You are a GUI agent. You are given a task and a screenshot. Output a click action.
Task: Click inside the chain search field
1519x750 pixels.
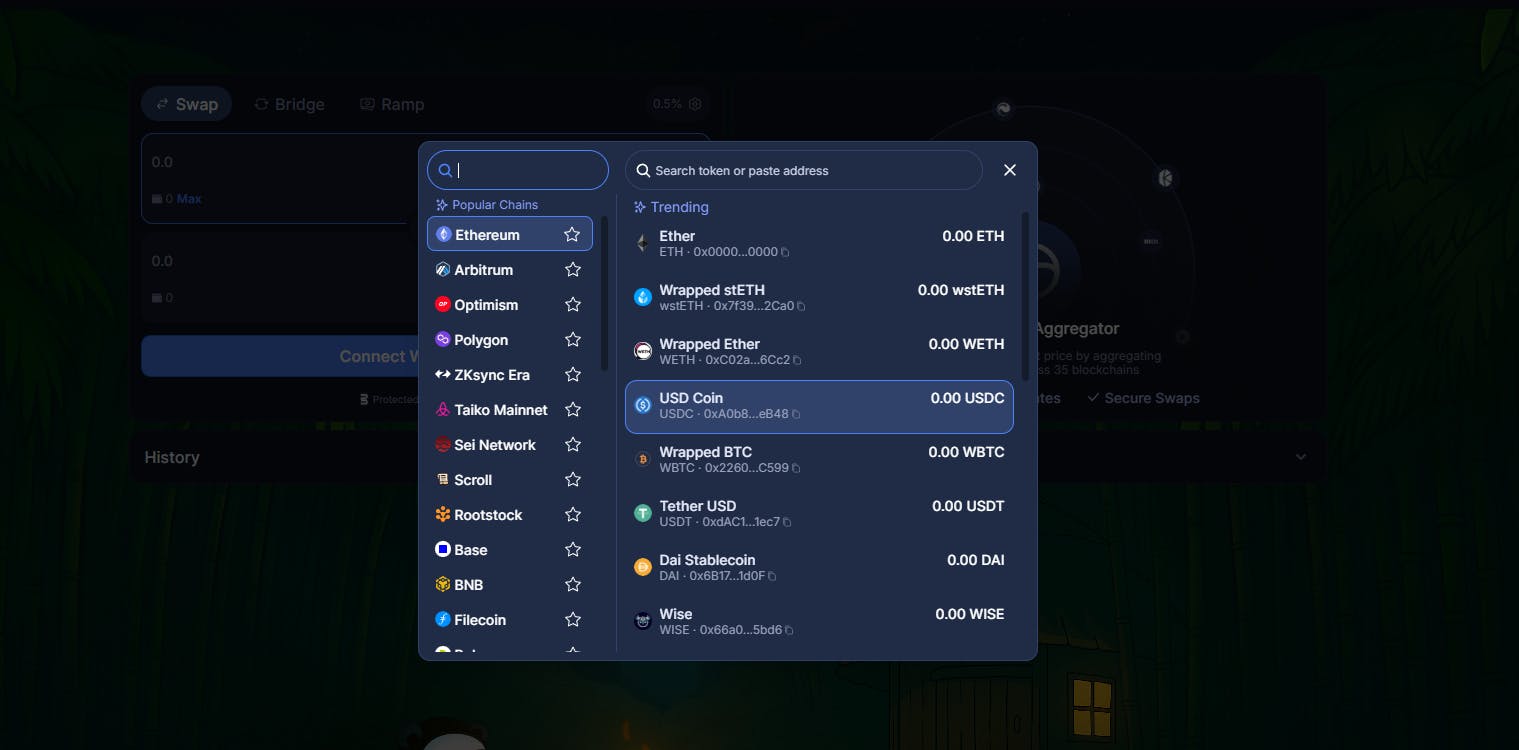[x=518, y=169]
